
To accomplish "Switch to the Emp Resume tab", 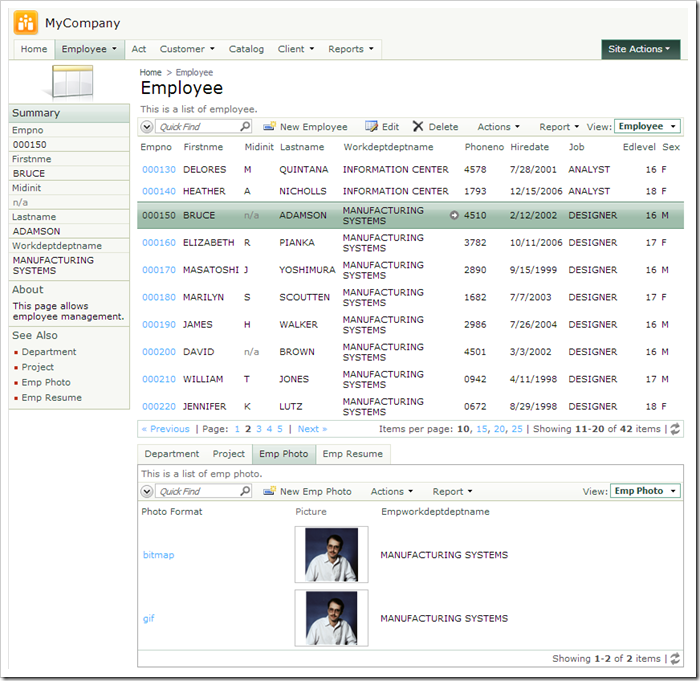I will click(352, 454).
